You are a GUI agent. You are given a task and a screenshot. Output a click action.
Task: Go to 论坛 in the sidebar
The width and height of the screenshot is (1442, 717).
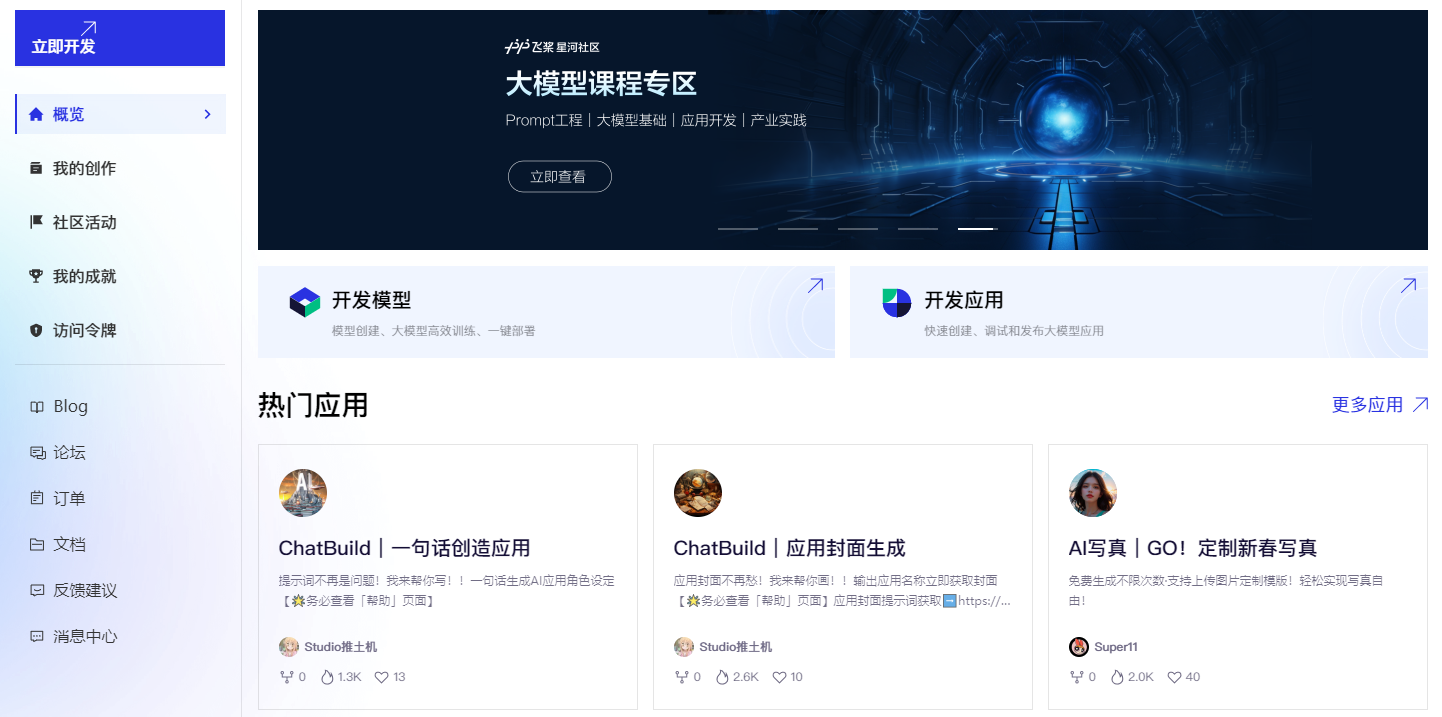click(58, 452)
